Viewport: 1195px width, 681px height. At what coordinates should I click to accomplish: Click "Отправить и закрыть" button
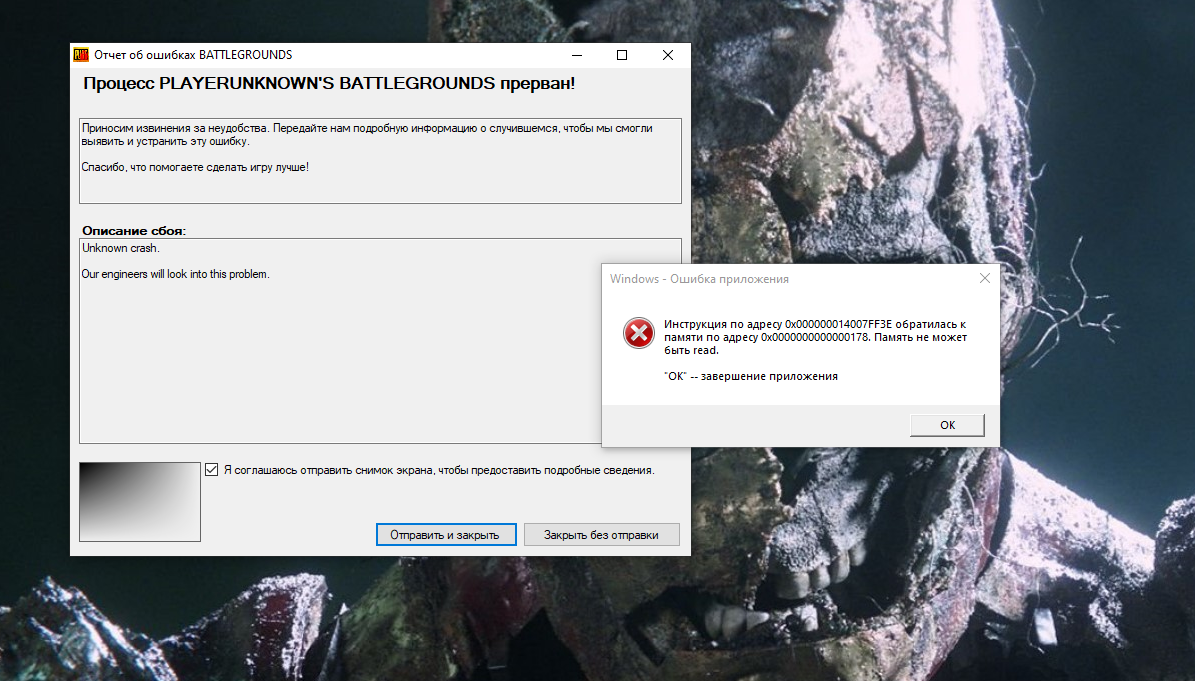(446, 535)
